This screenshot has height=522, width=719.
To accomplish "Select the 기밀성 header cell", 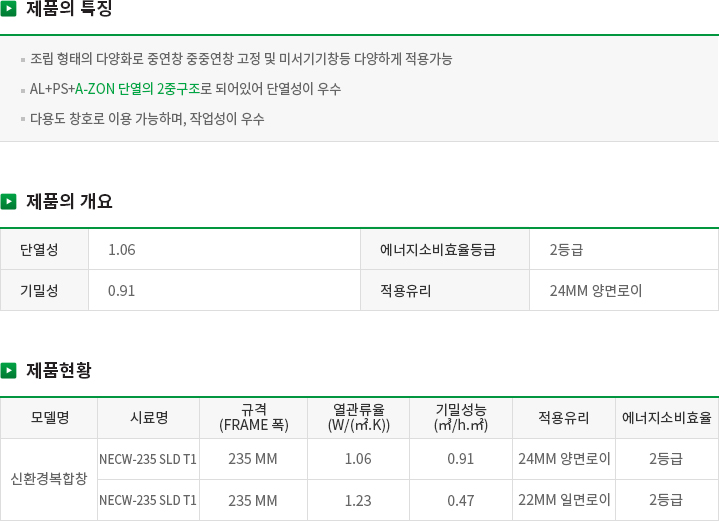I will [x=44, y=290].
